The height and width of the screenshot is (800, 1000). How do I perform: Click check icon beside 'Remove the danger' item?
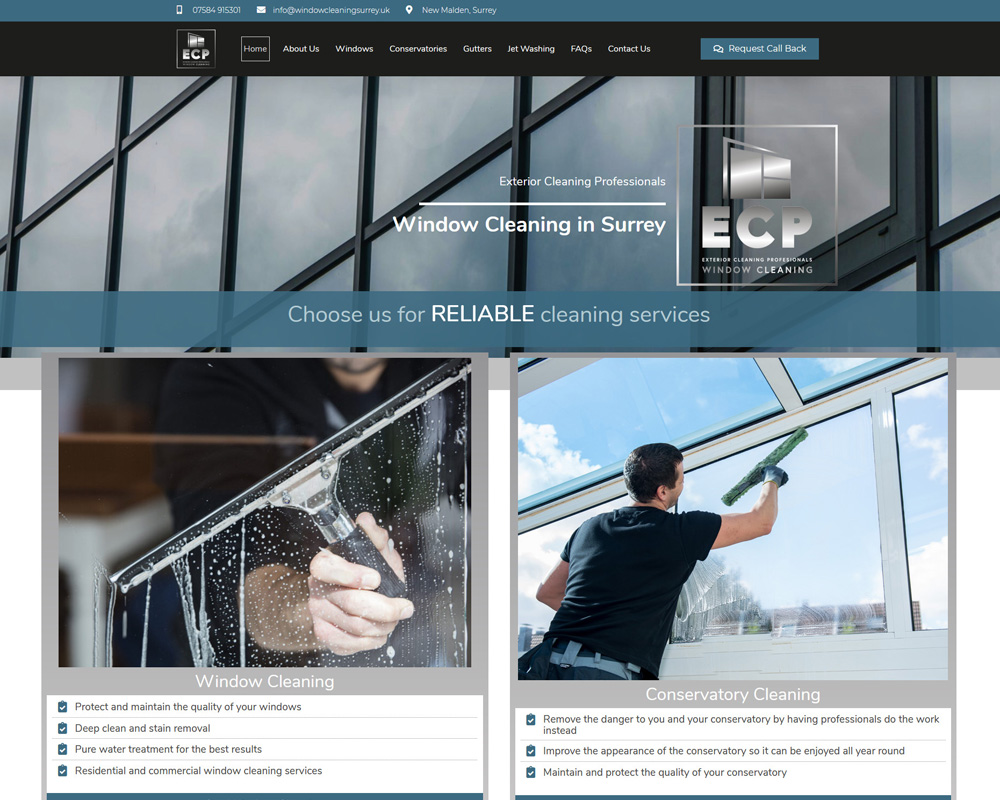click(531, 720)
